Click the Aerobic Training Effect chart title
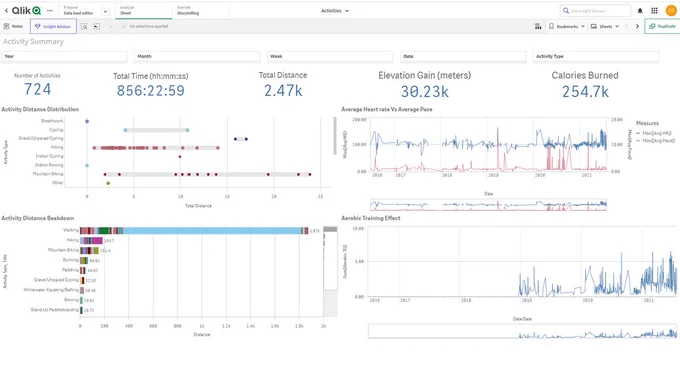 (x=371, y=218)
